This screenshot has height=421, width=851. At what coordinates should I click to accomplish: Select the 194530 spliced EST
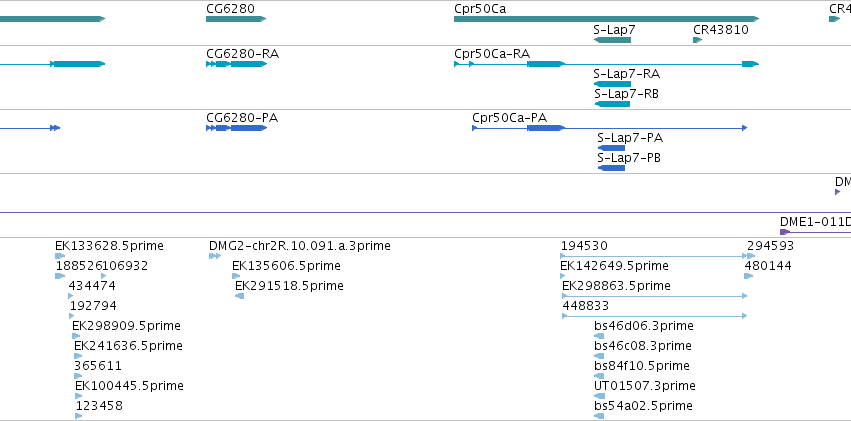(654, 256)
